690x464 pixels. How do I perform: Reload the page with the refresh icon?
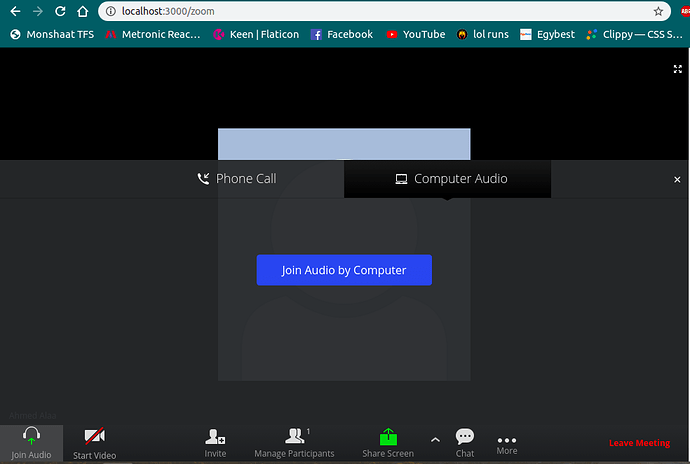click(60, 11)
